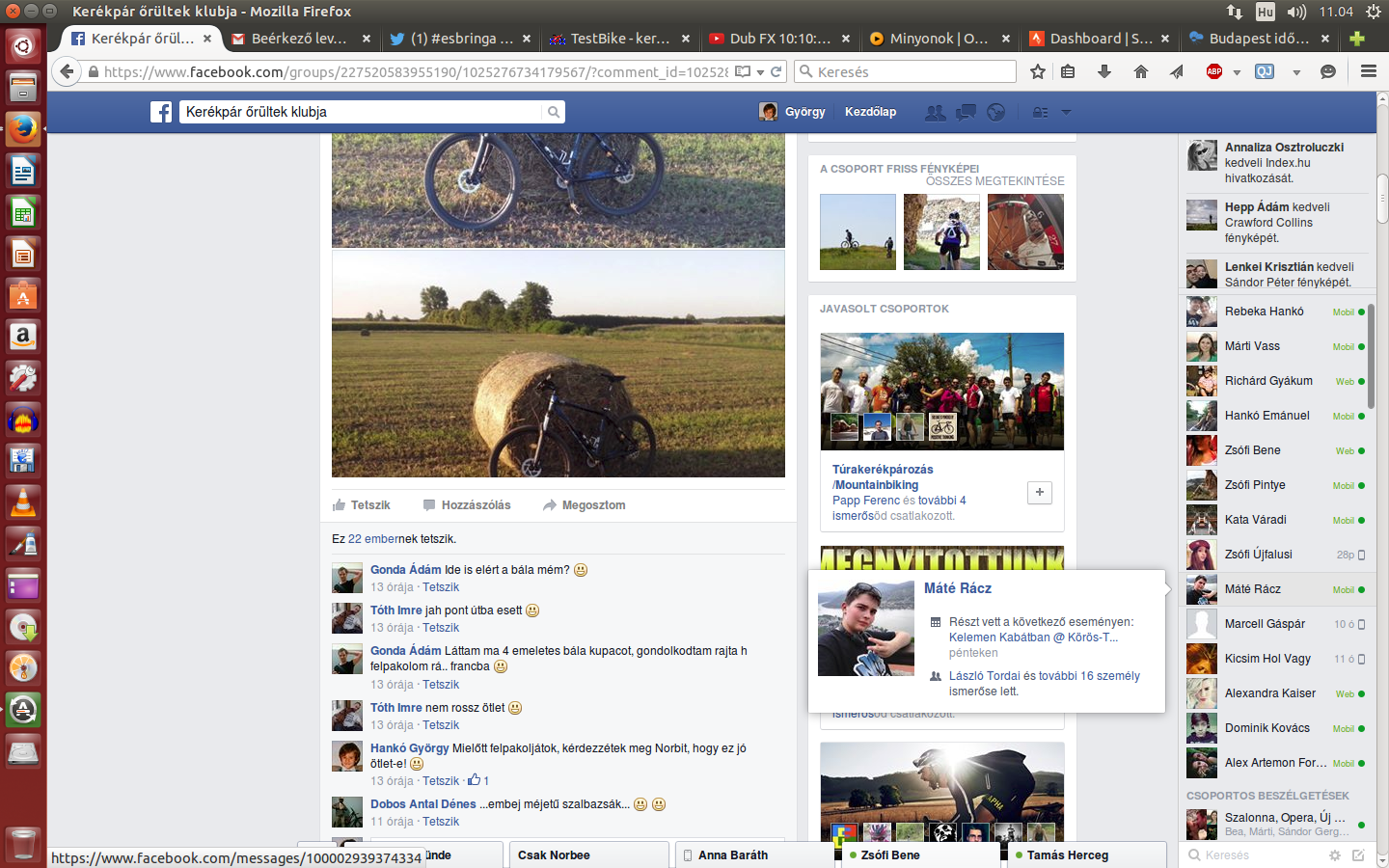Open Facebook notifications globe icon
This screenshot has height=868, width=1389.
point(995,112)
